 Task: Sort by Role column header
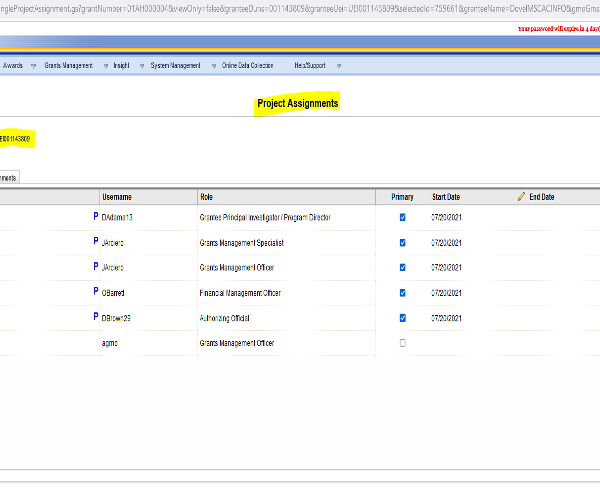click(207, 197)
